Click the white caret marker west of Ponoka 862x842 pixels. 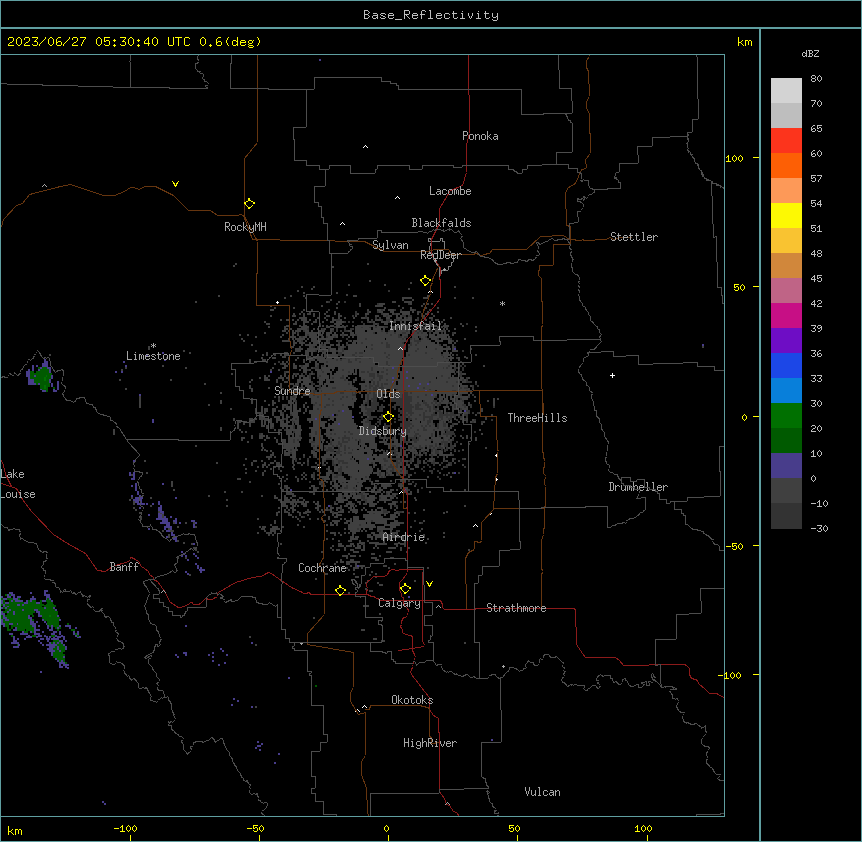(366, 147)
